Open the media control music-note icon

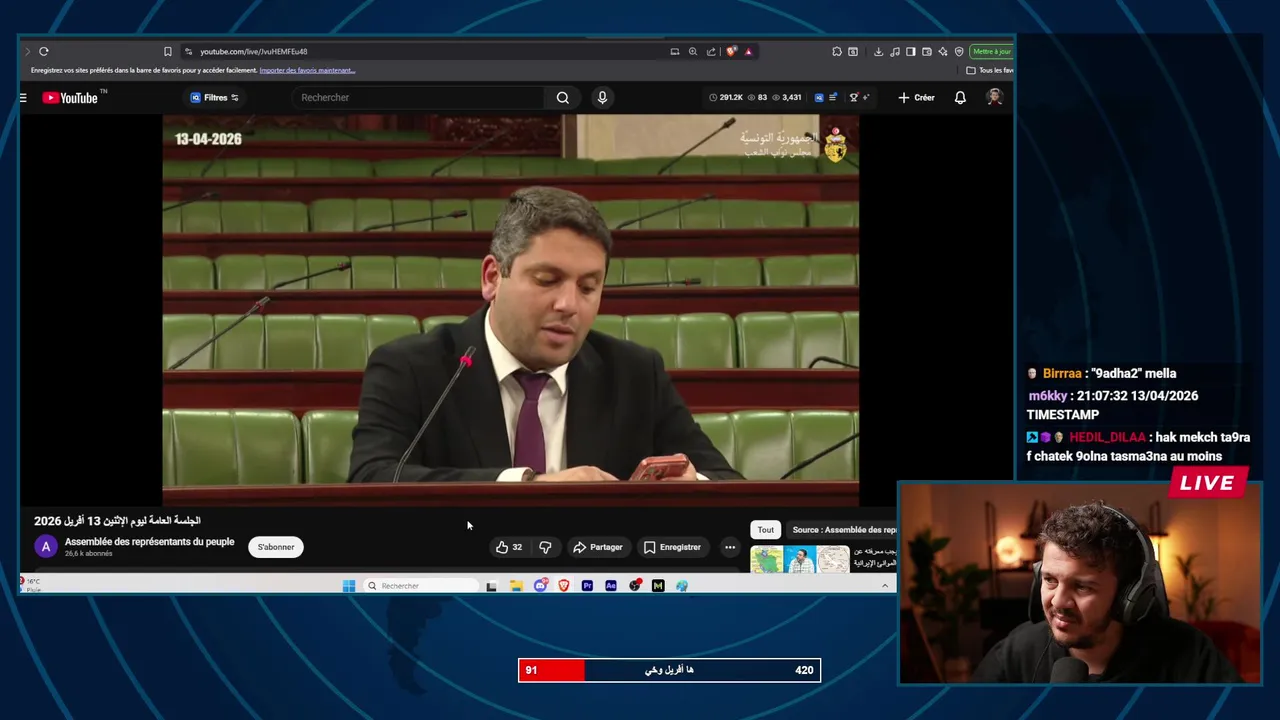pos(894,51)
